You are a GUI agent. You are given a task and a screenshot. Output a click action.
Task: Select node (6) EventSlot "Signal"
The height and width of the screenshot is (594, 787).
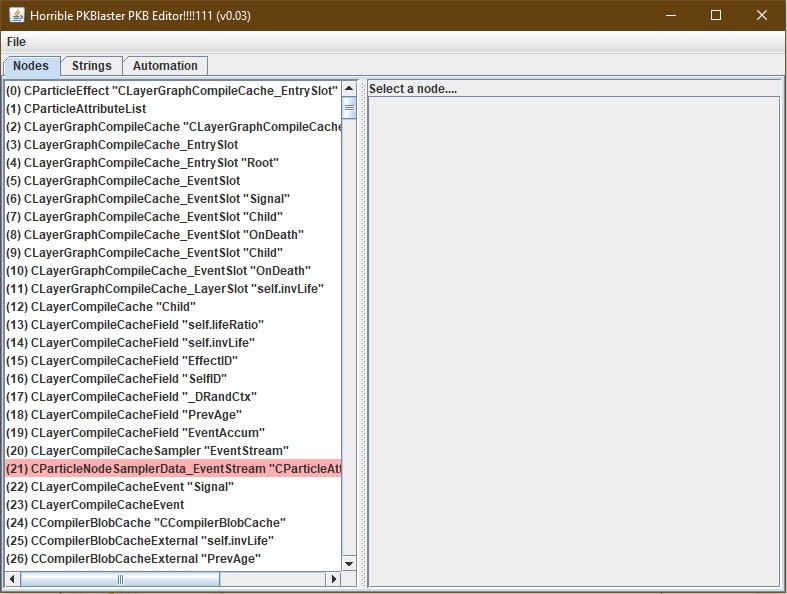(173, 199)
